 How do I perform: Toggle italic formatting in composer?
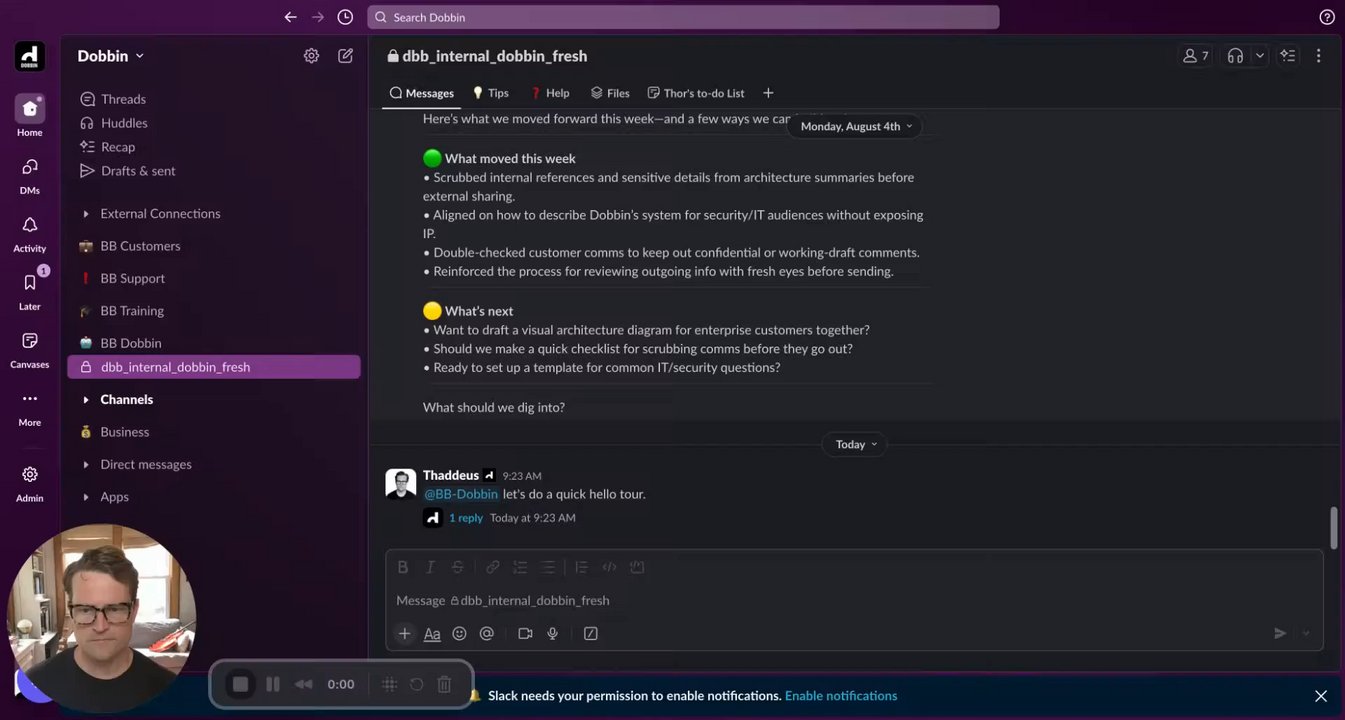[430, 567]
